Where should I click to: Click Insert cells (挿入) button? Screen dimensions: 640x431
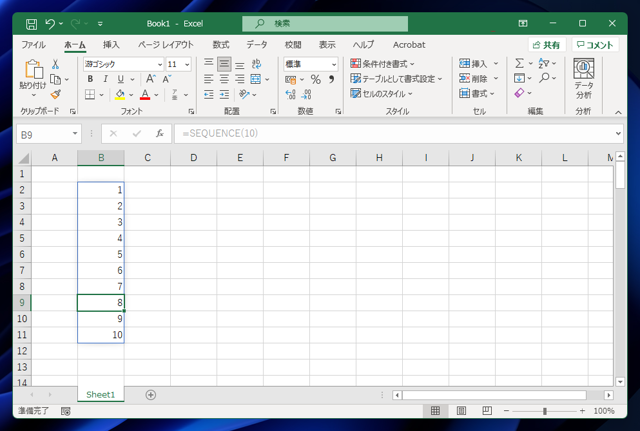[473, 64]
